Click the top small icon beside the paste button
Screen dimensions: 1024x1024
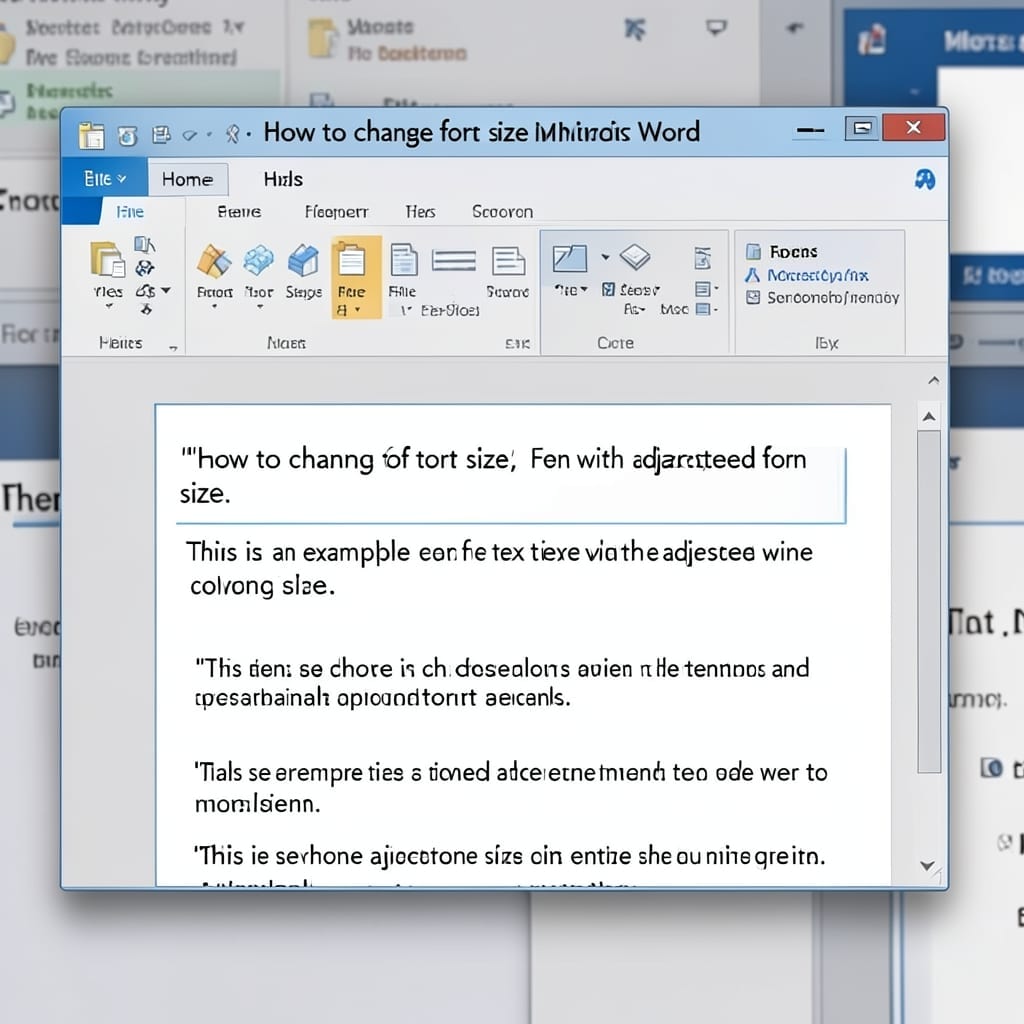point(144,245)
